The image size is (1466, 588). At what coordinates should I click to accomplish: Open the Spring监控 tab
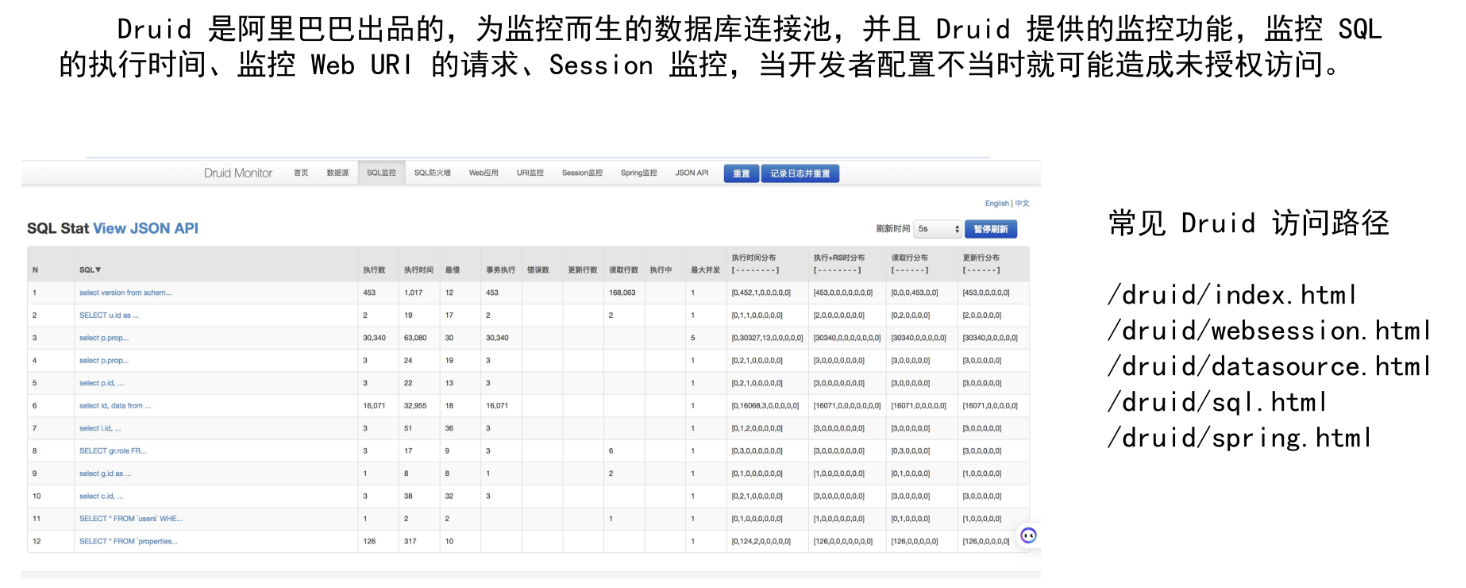(638, 173)
